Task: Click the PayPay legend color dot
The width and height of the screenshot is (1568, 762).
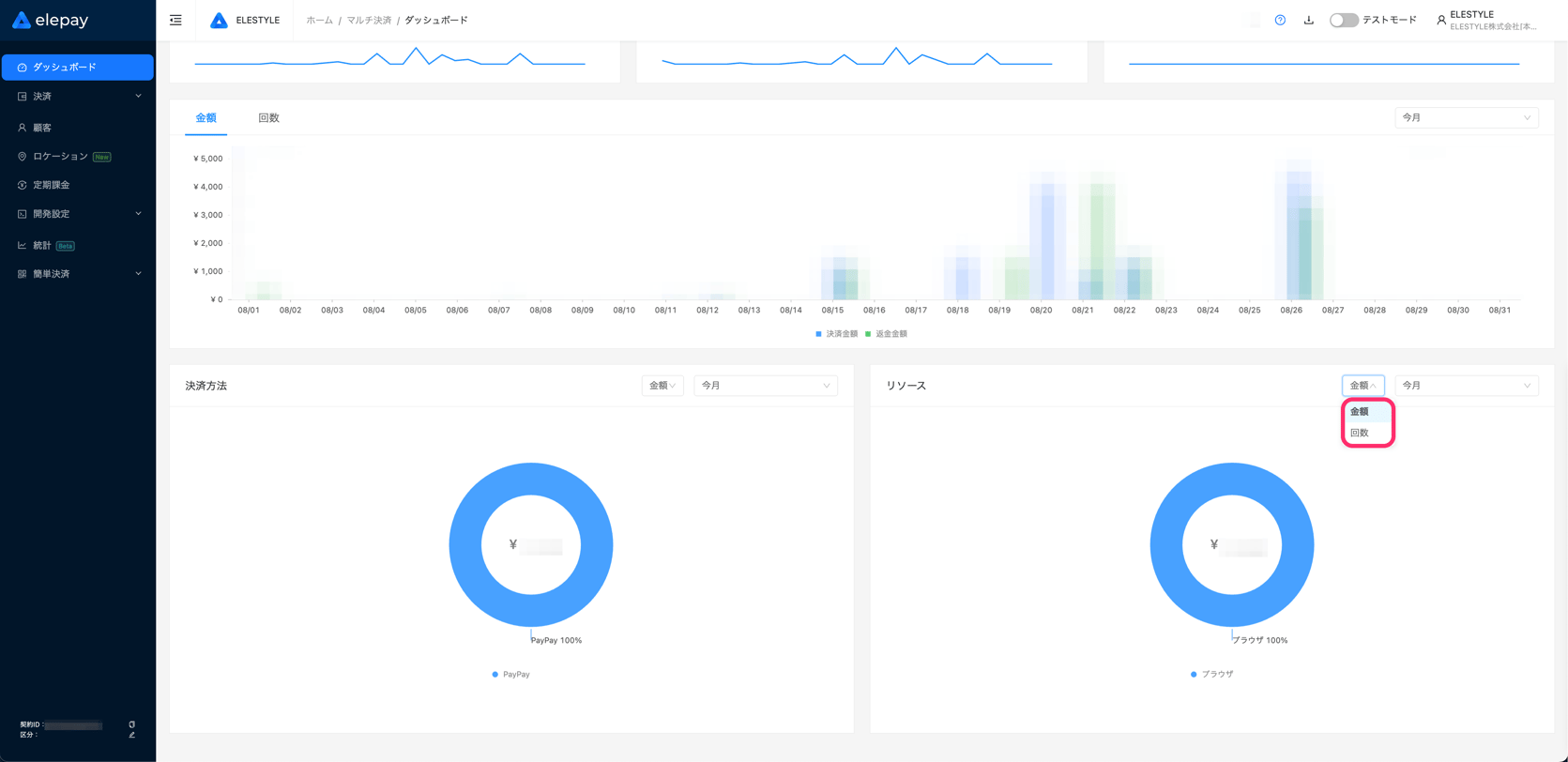Action: (495, 675)
